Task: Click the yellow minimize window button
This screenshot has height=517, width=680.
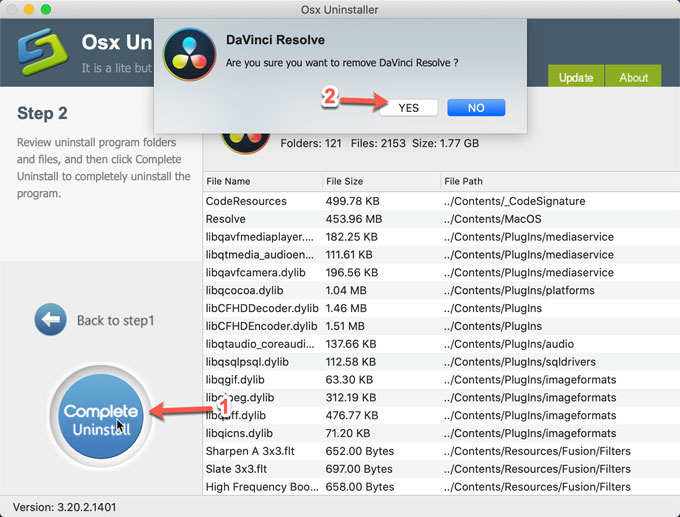Action: 29,9
